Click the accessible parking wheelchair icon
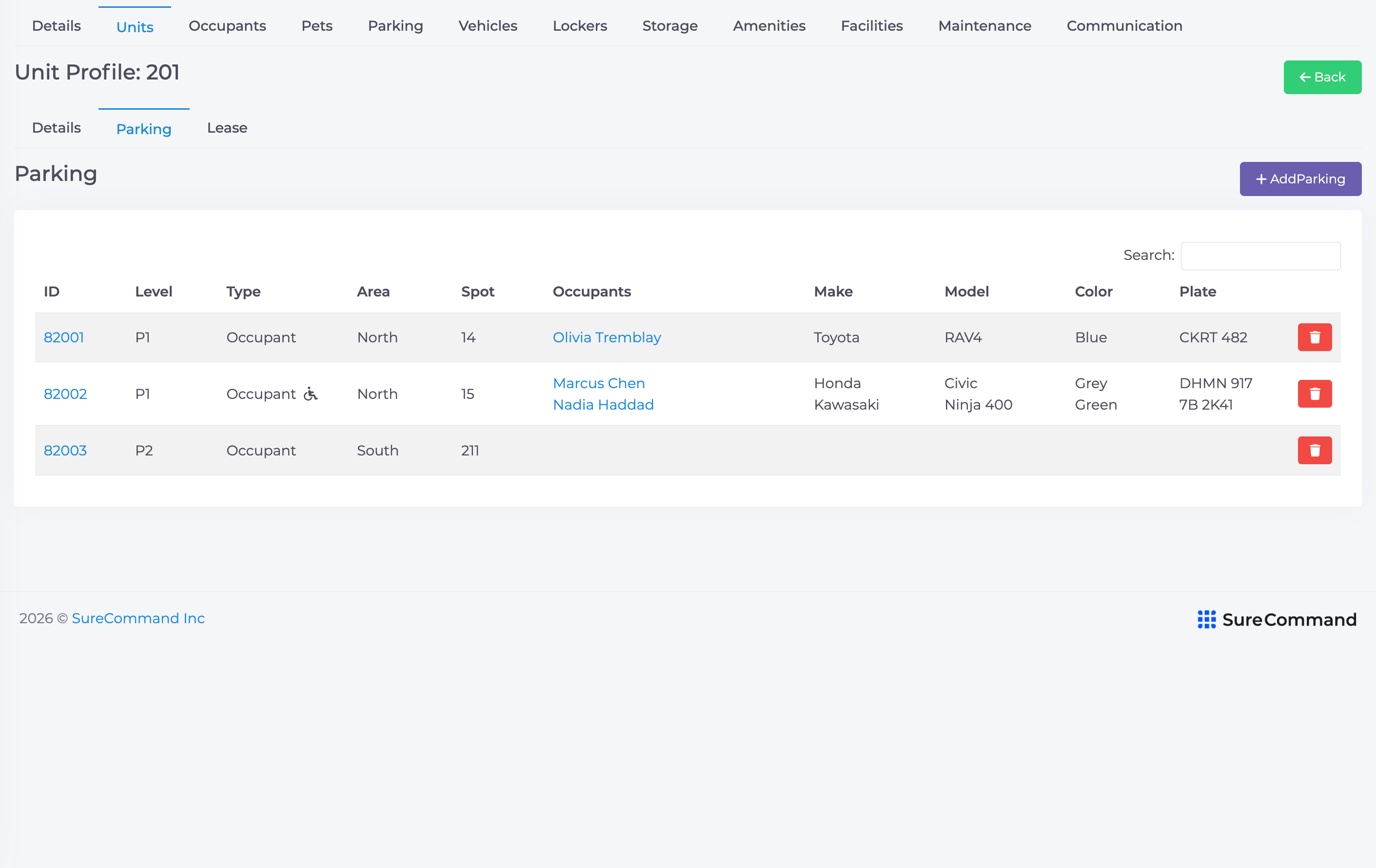This screenshot has height=868, width=1376. click(310, 394)
